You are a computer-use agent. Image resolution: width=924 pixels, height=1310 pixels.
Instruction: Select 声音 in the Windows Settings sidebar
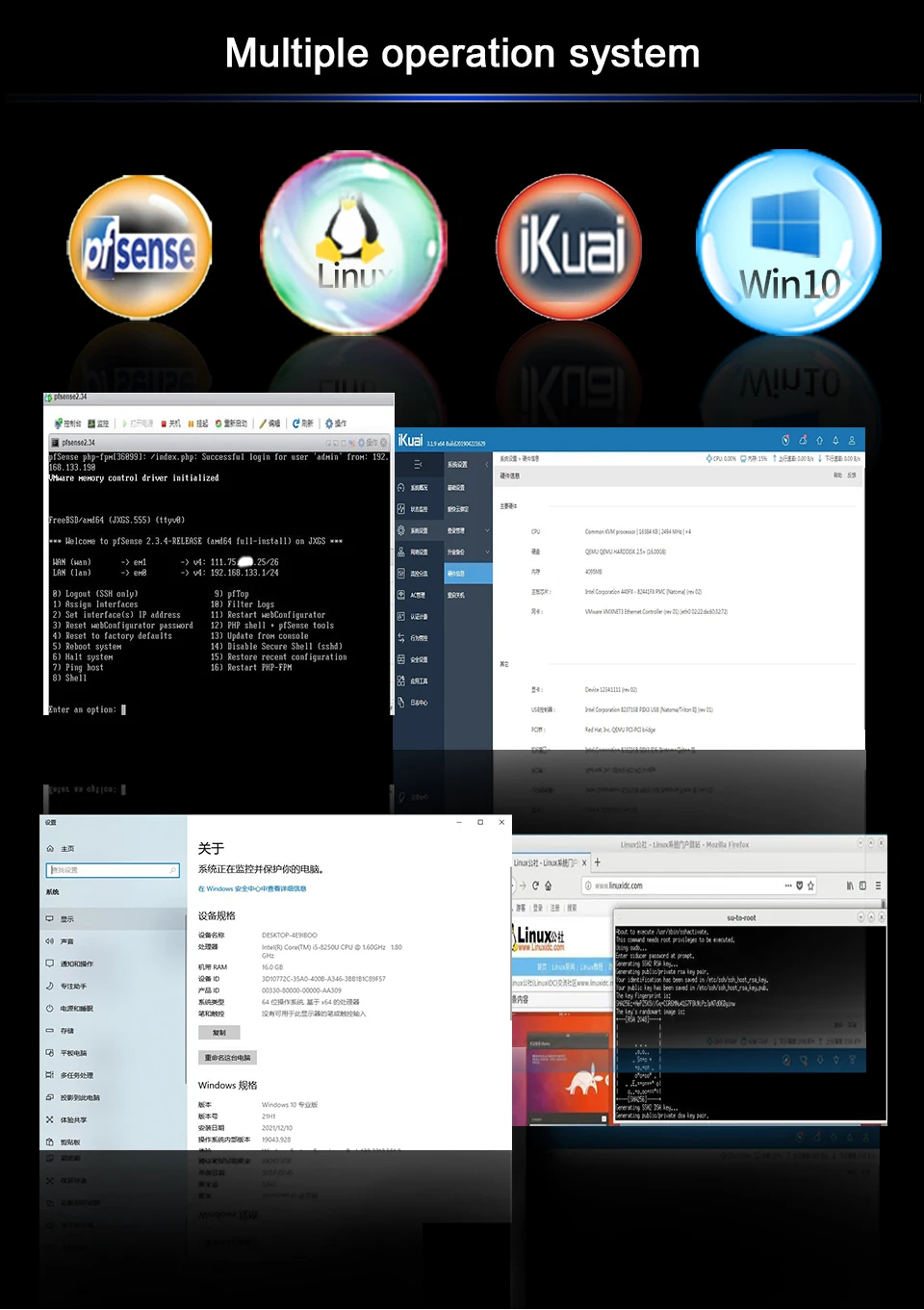pyautogui.click(x=113, y=941)
